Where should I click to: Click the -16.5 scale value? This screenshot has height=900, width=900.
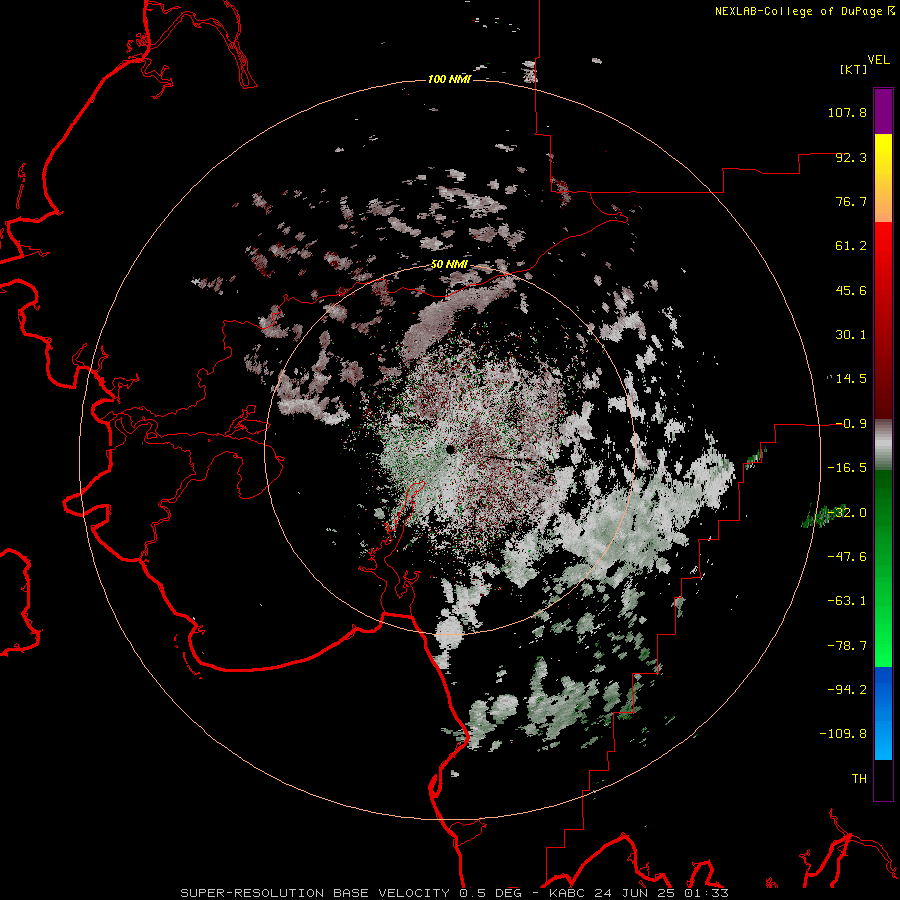coord(847,468)
